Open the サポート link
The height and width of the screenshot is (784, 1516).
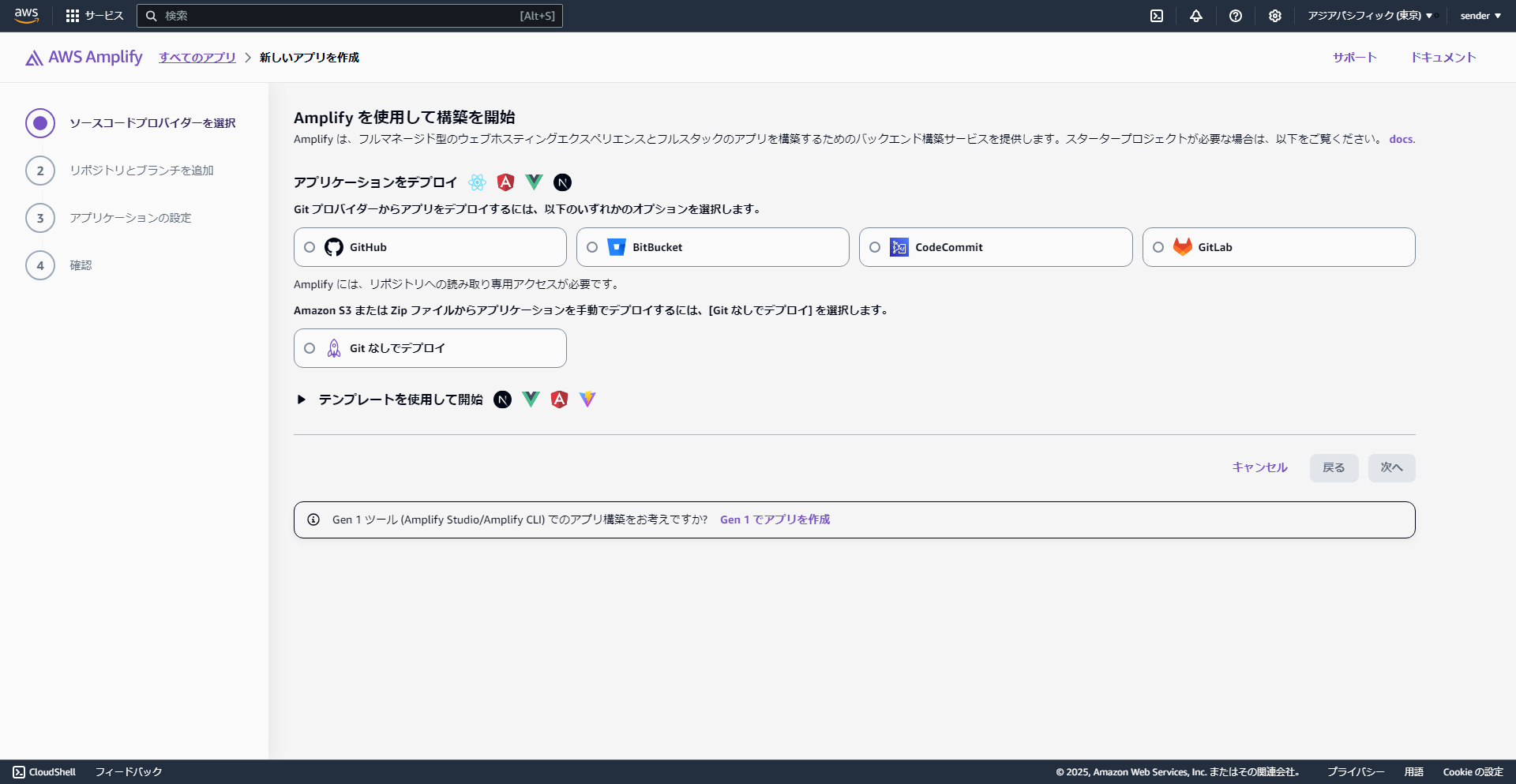coord(1355,57)
